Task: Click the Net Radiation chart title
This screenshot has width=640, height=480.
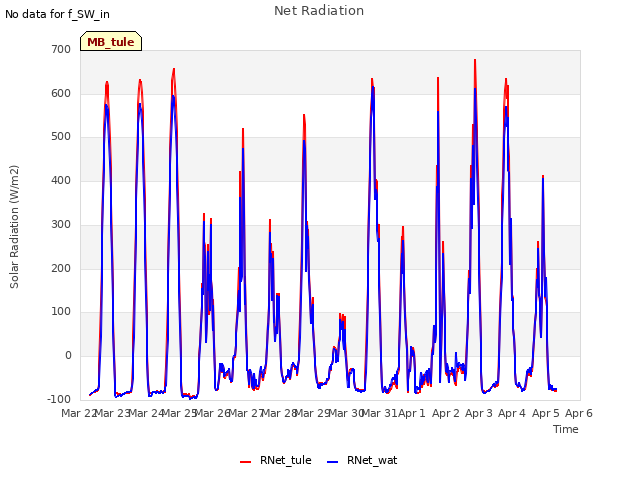Action: (319, 11)
